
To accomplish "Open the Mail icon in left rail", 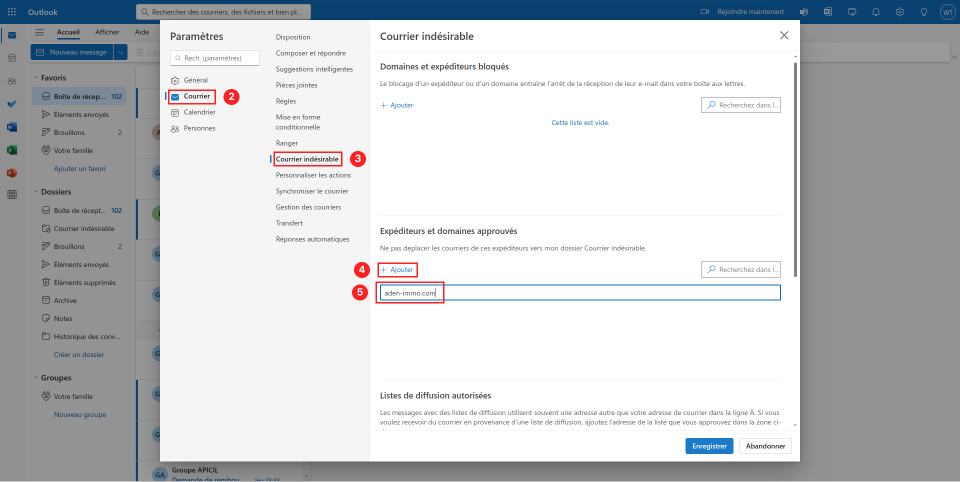I will click(x=12, y=35).
